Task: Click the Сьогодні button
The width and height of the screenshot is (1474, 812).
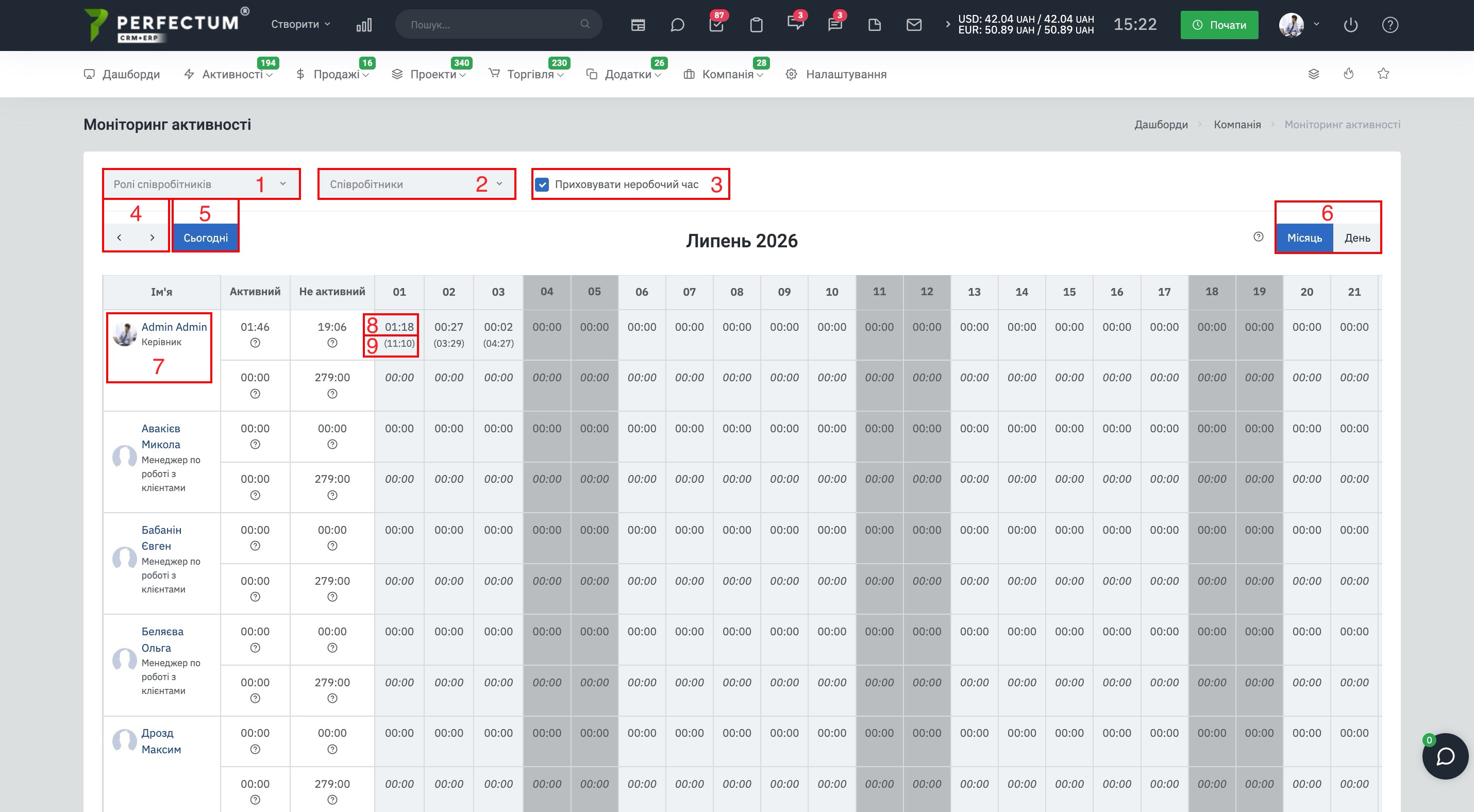Action: [206, 238]
